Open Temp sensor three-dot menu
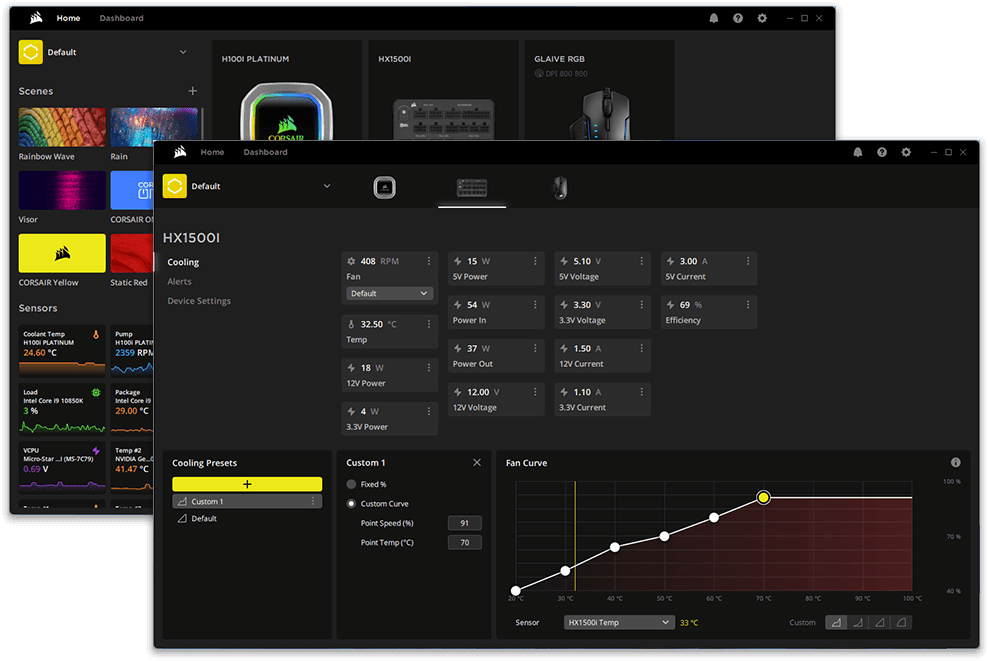 pyautogui.click(x=429, y=324)
